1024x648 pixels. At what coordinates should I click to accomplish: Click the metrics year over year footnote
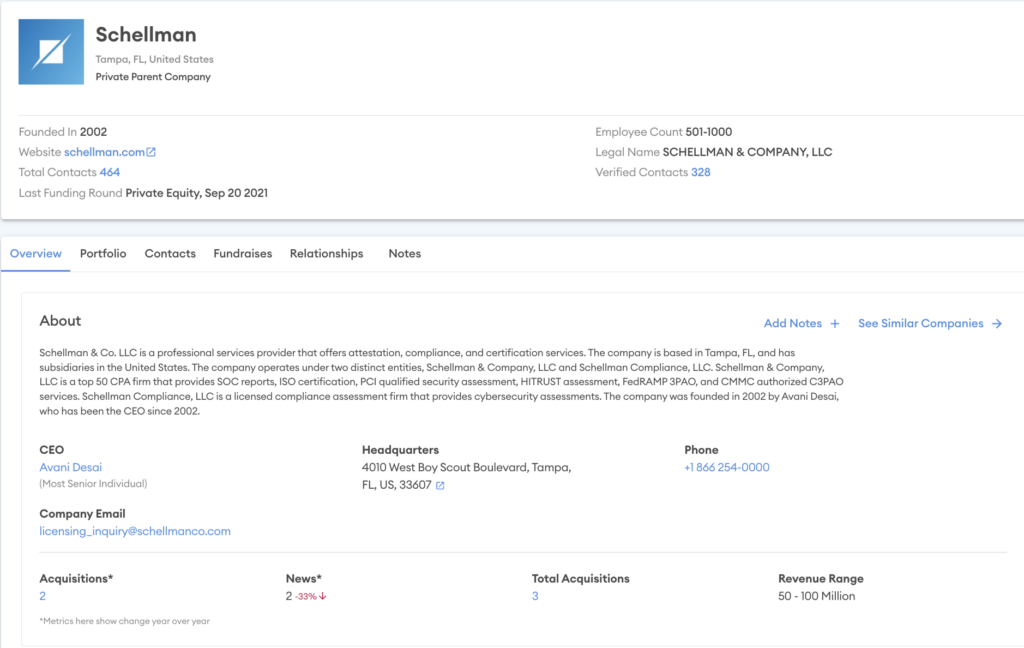[125, 621]
